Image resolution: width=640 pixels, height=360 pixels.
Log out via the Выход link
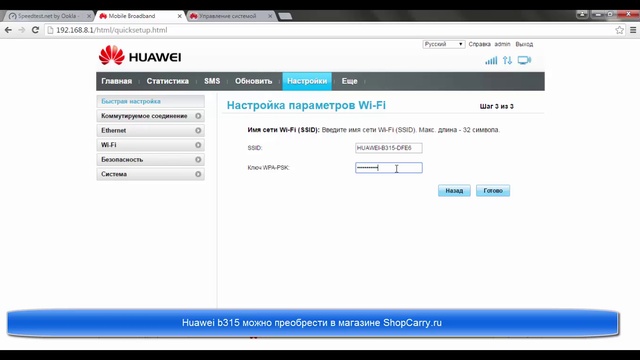tap(524, 44)
